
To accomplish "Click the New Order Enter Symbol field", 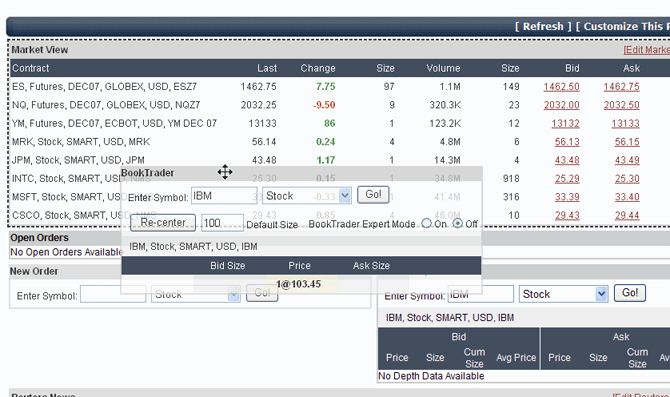I will tap(113, 294).
